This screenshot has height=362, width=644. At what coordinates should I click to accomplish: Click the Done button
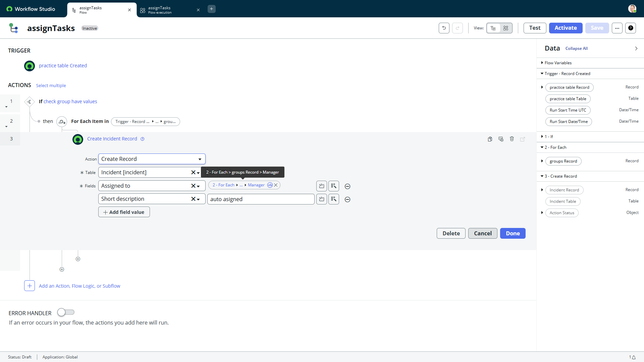click(513, 233)
